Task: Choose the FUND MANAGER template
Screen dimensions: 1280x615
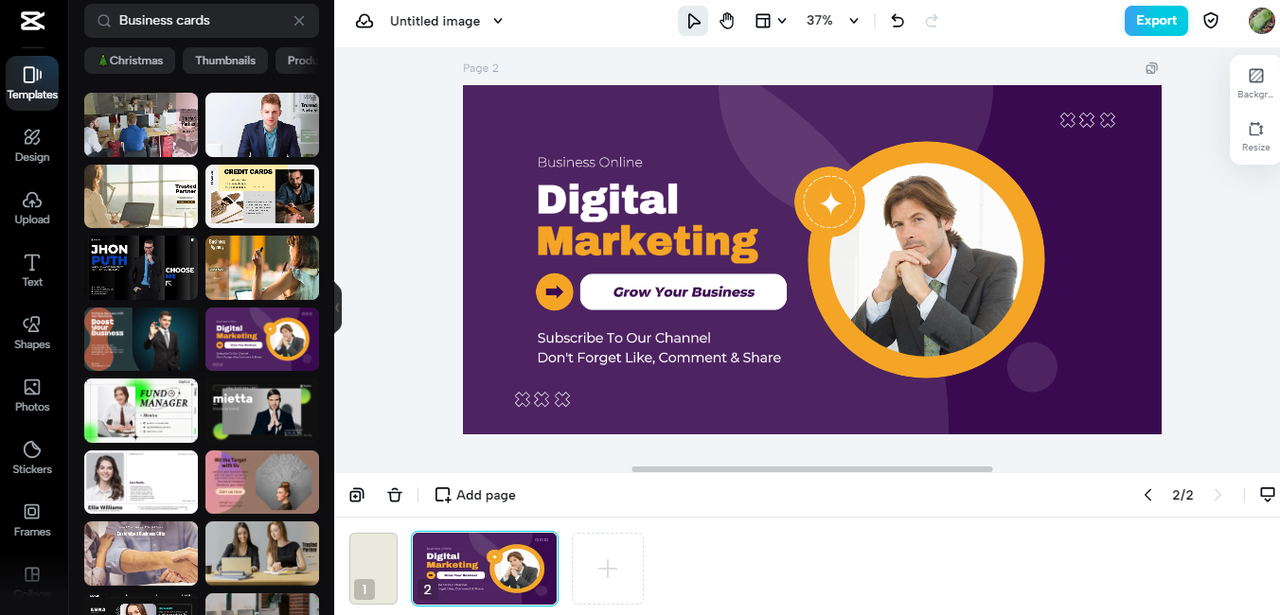Action: click(140, 410)
